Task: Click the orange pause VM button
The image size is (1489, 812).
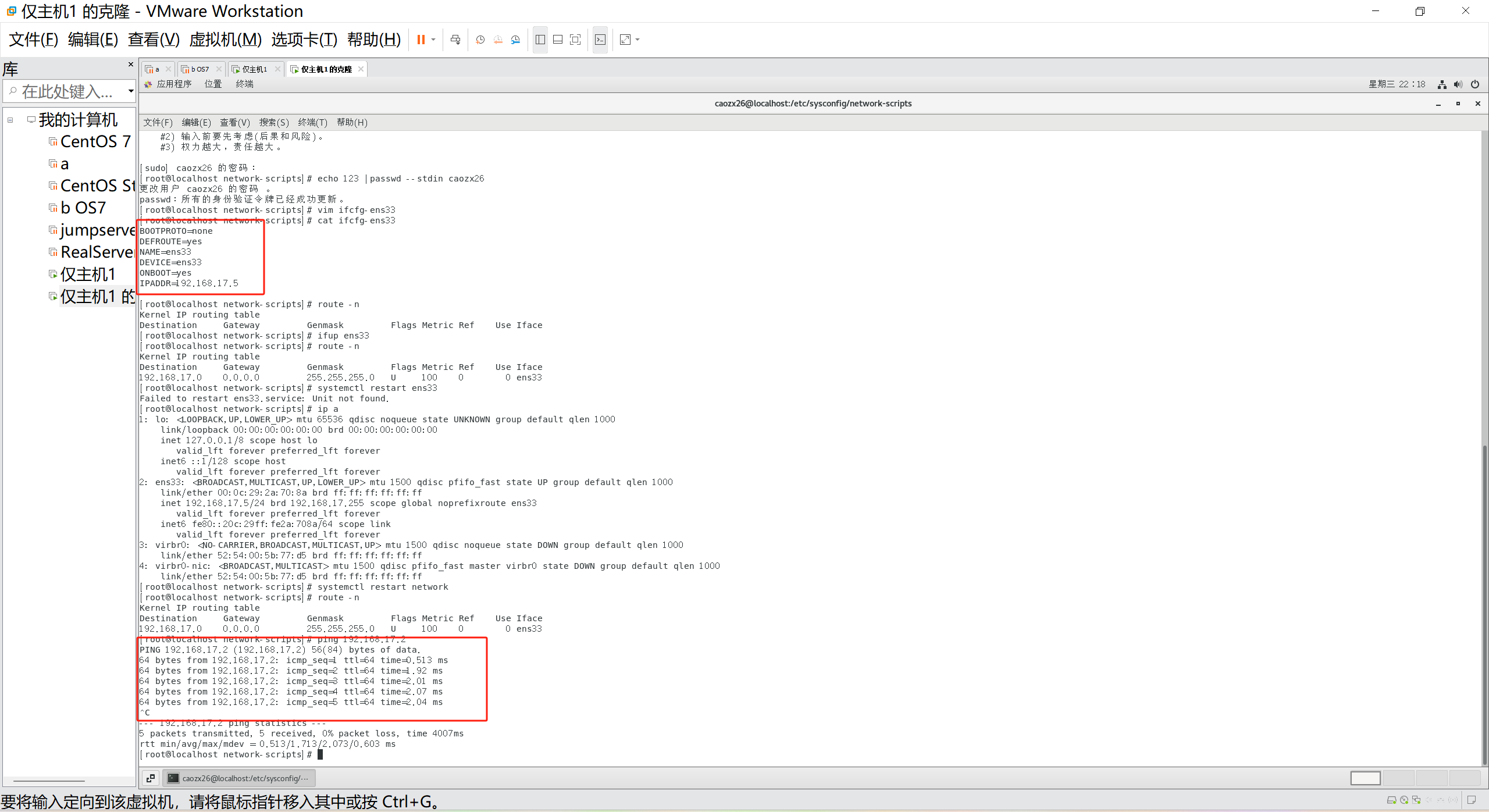Action: click(x=421, y=40)
